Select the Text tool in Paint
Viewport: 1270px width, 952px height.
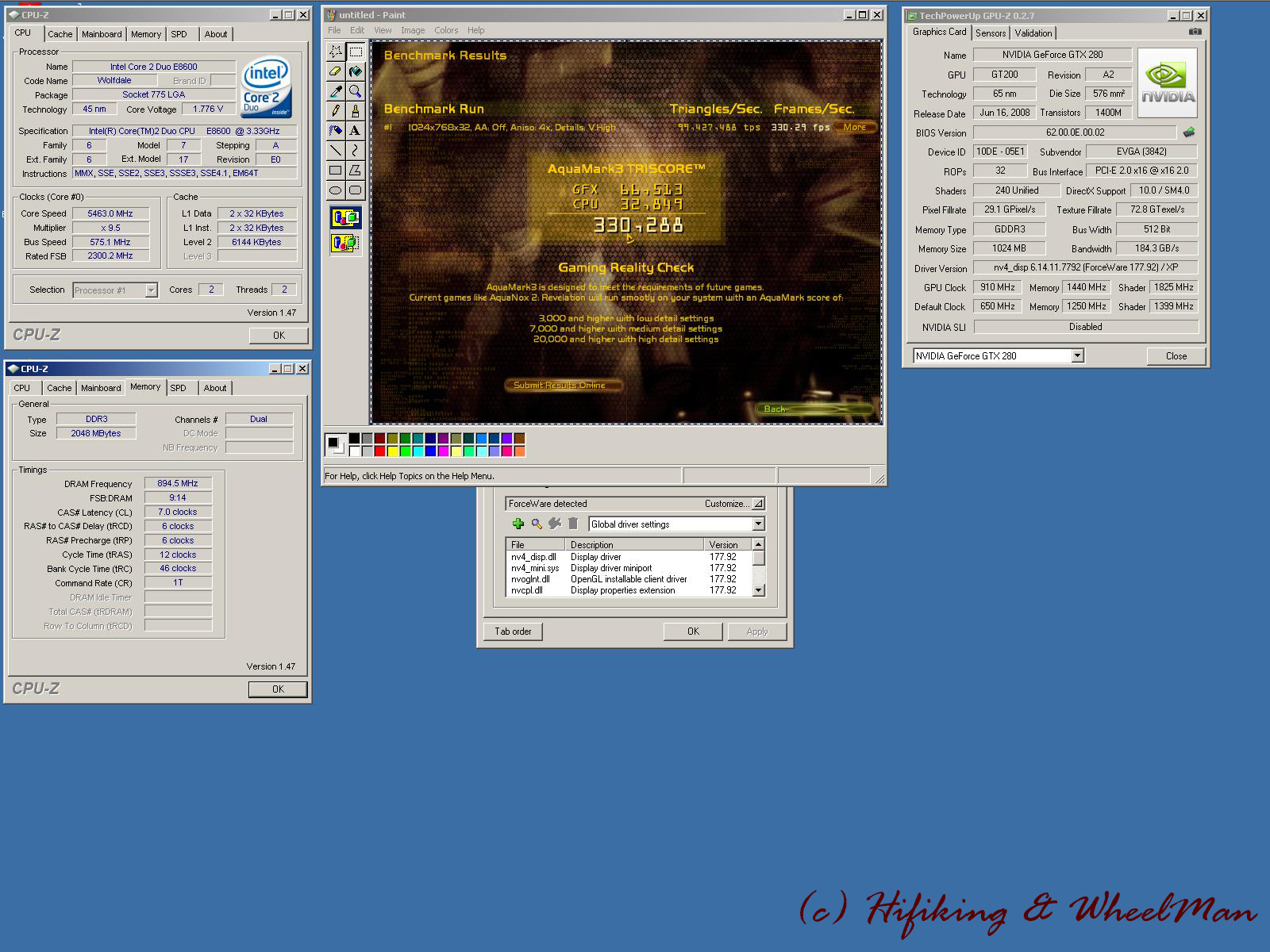click(356, 131)
